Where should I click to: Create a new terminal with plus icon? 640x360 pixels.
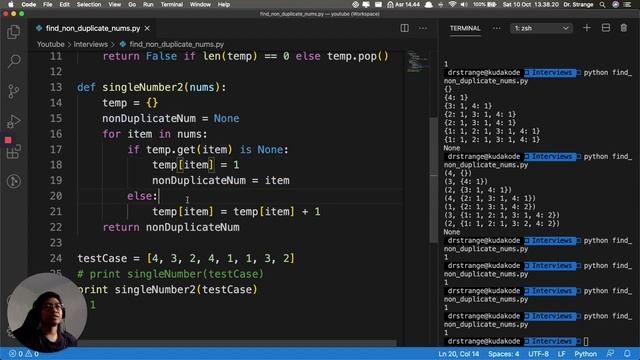pos(587,28)
